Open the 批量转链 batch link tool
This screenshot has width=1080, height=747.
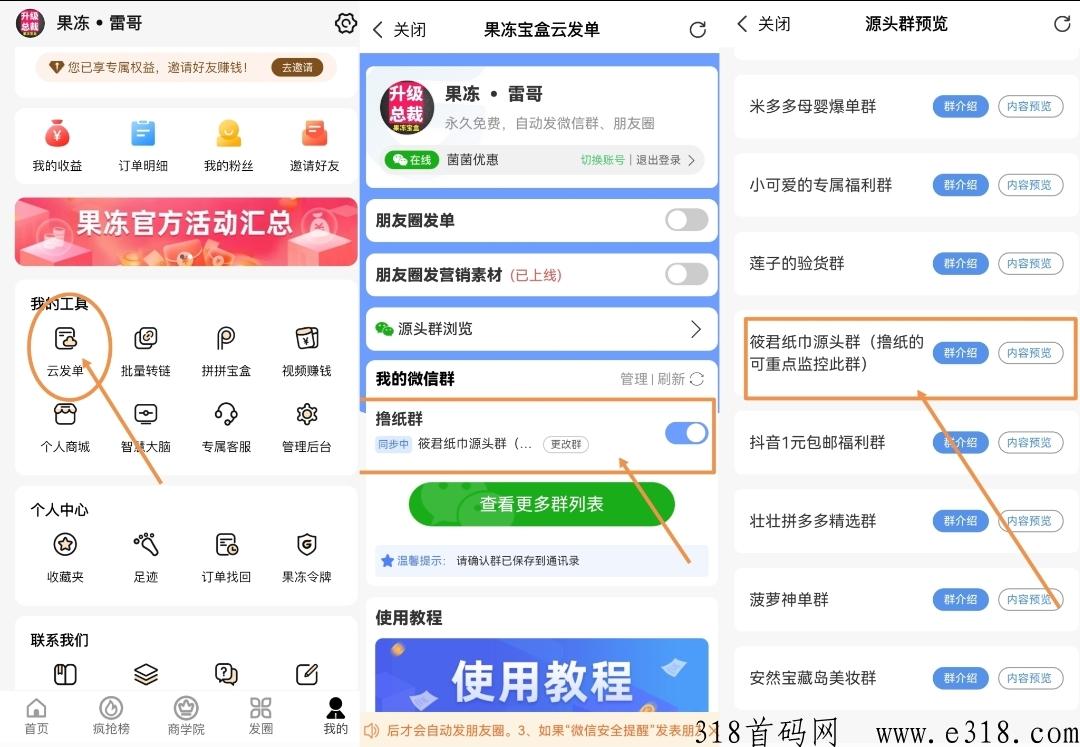145,350
